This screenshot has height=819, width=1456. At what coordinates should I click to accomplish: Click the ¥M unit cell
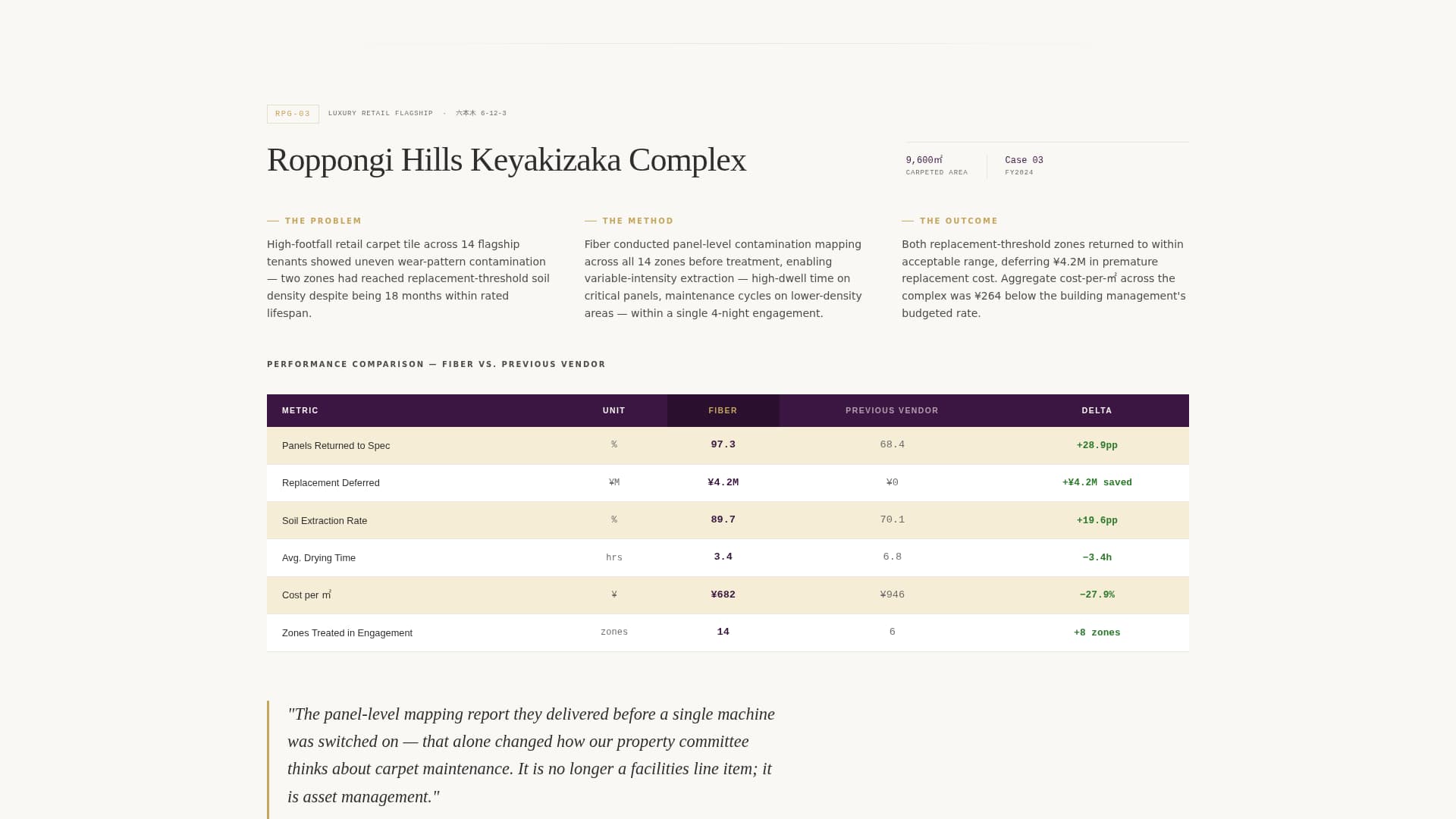coord(614,482)
